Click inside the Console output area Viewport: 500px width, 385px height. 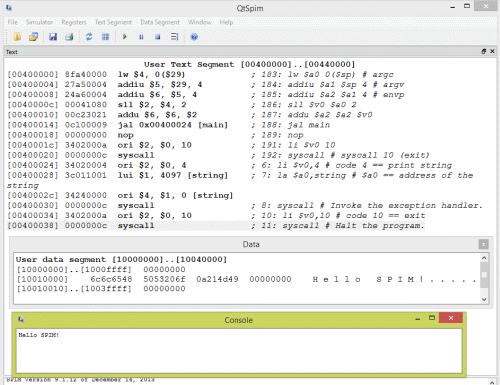[x=239, y=351]
